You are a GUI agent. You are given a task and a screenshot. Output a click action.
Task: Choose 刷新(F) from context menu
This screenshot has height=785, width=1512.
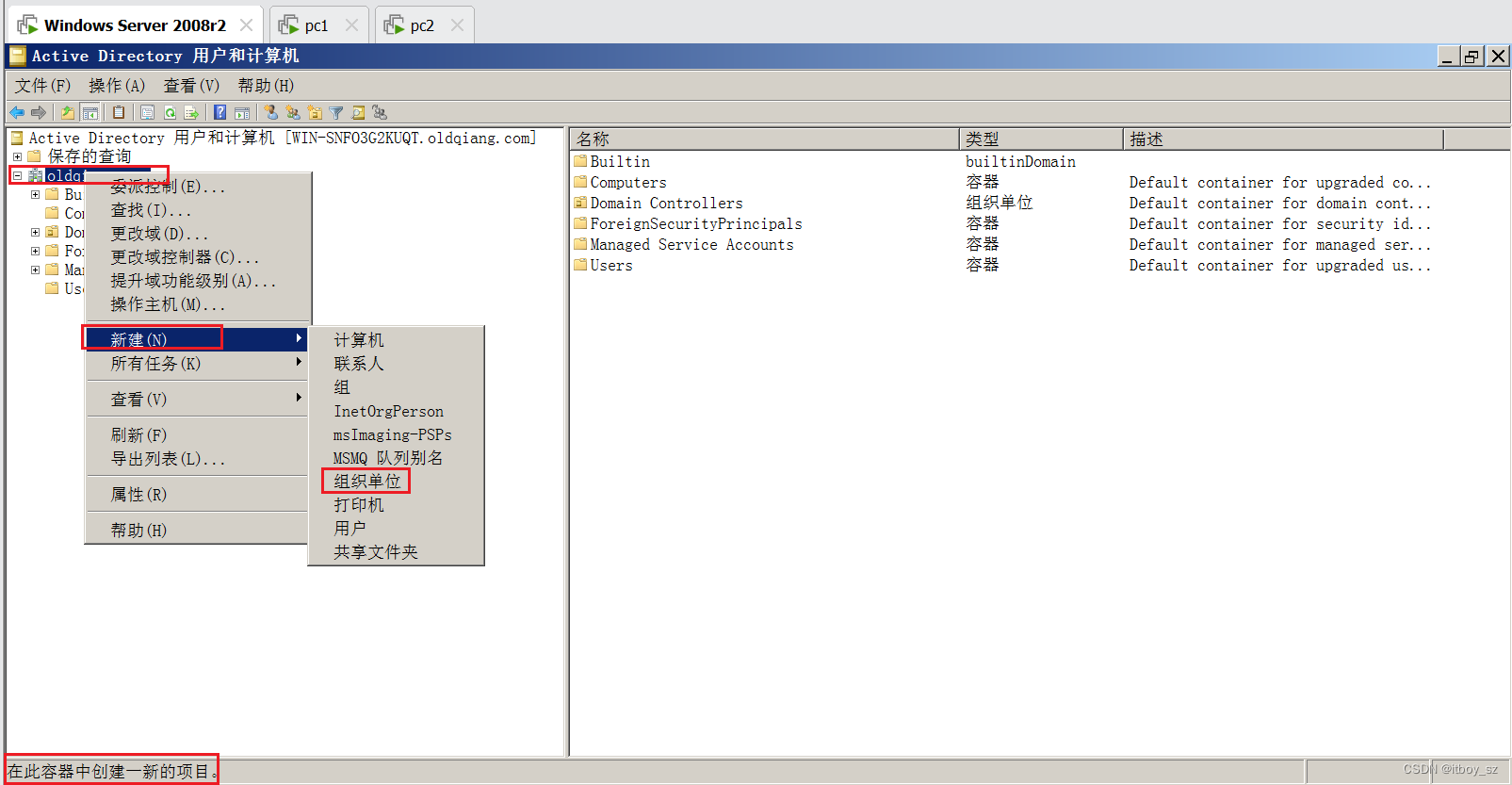(x=196, y=434)
